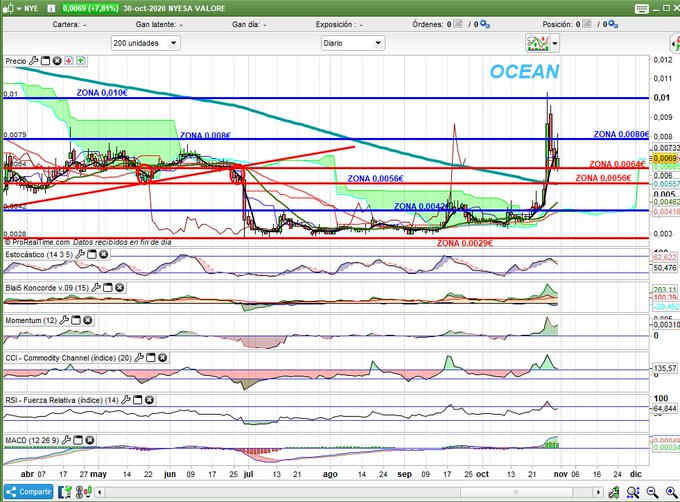The height and width of the screenshot is (502, 680).
Task: Click candlestick style icon in bottom bar
Action: 83,492
